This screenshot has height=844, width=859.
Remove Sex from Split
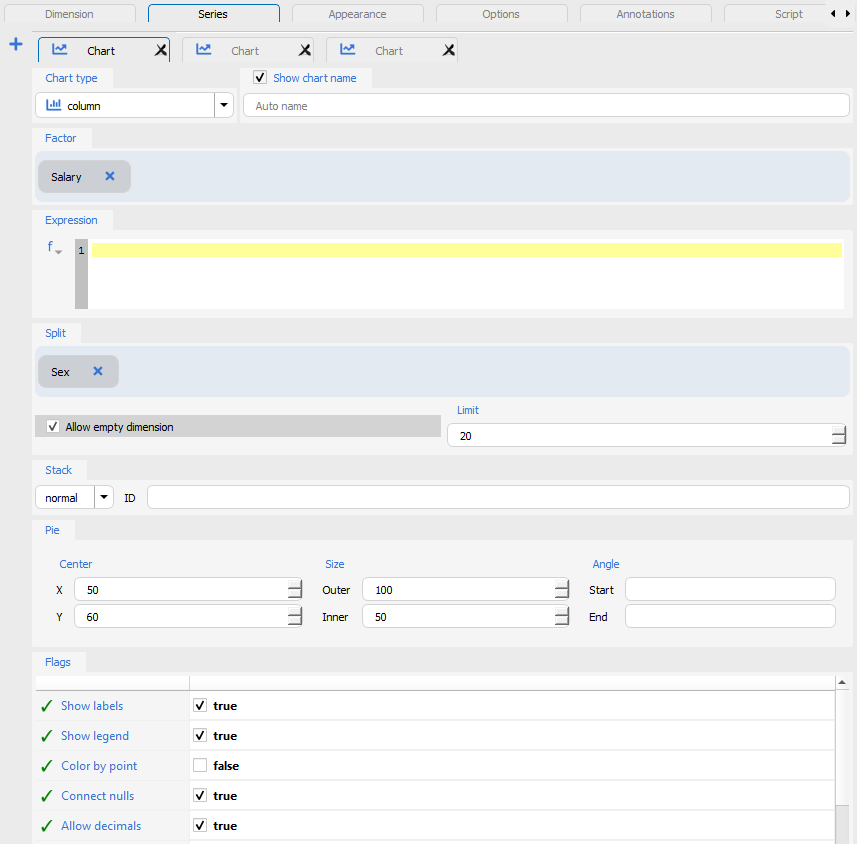[98, 371]
